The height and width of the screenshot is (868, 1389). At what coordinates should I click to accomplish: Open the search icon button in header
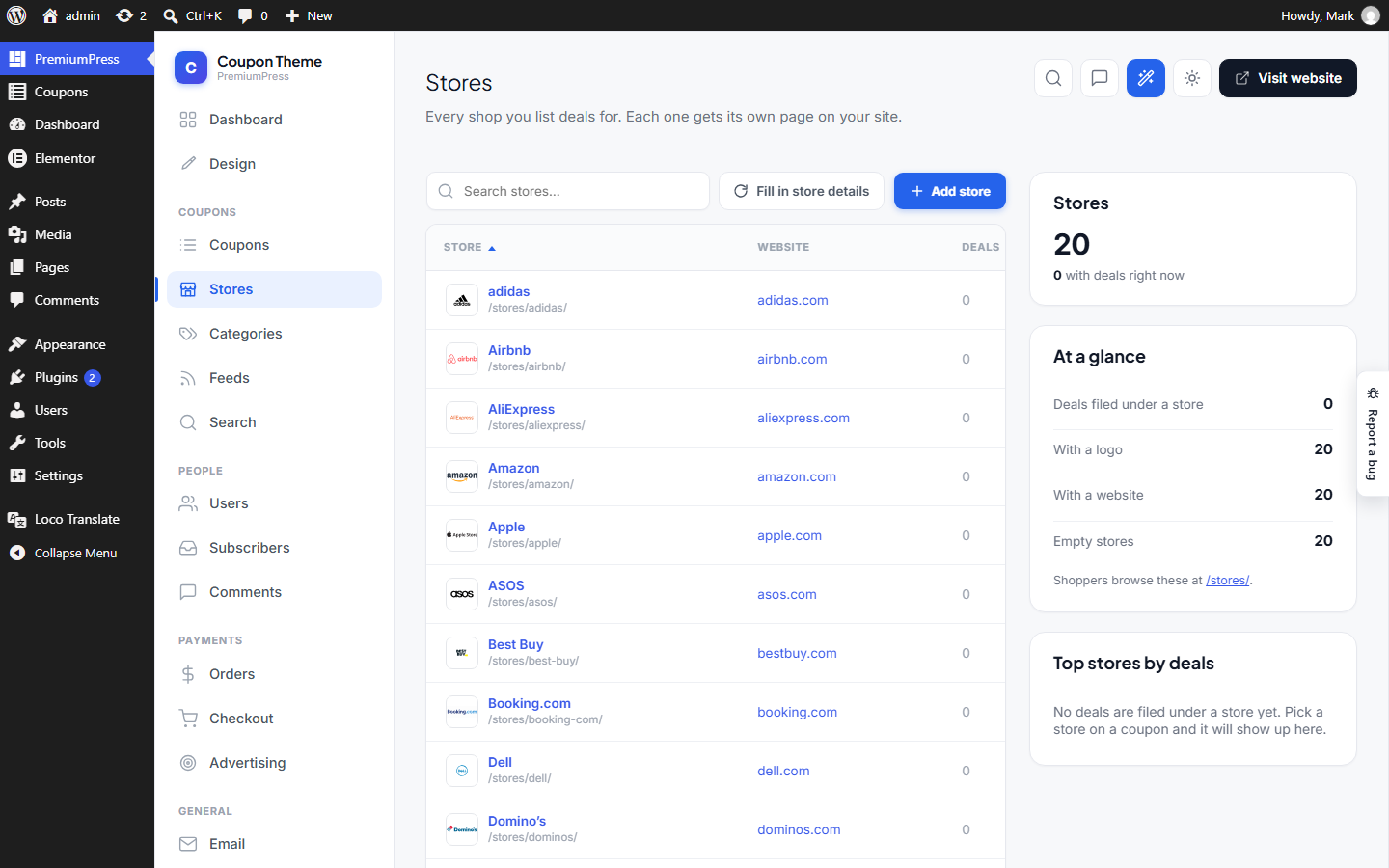pyautogui.click(x=1053, y=78)
